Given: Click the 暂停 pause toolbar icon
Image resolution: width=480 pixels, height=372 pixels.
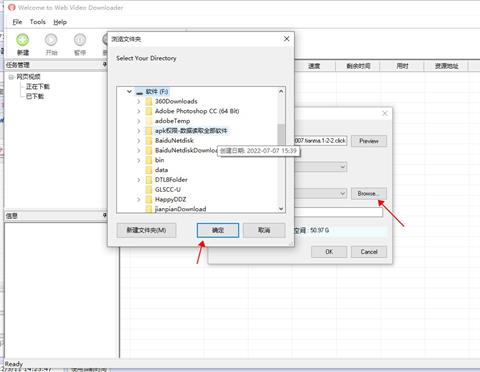Looking at the screenshot, I should coord(80,40).
